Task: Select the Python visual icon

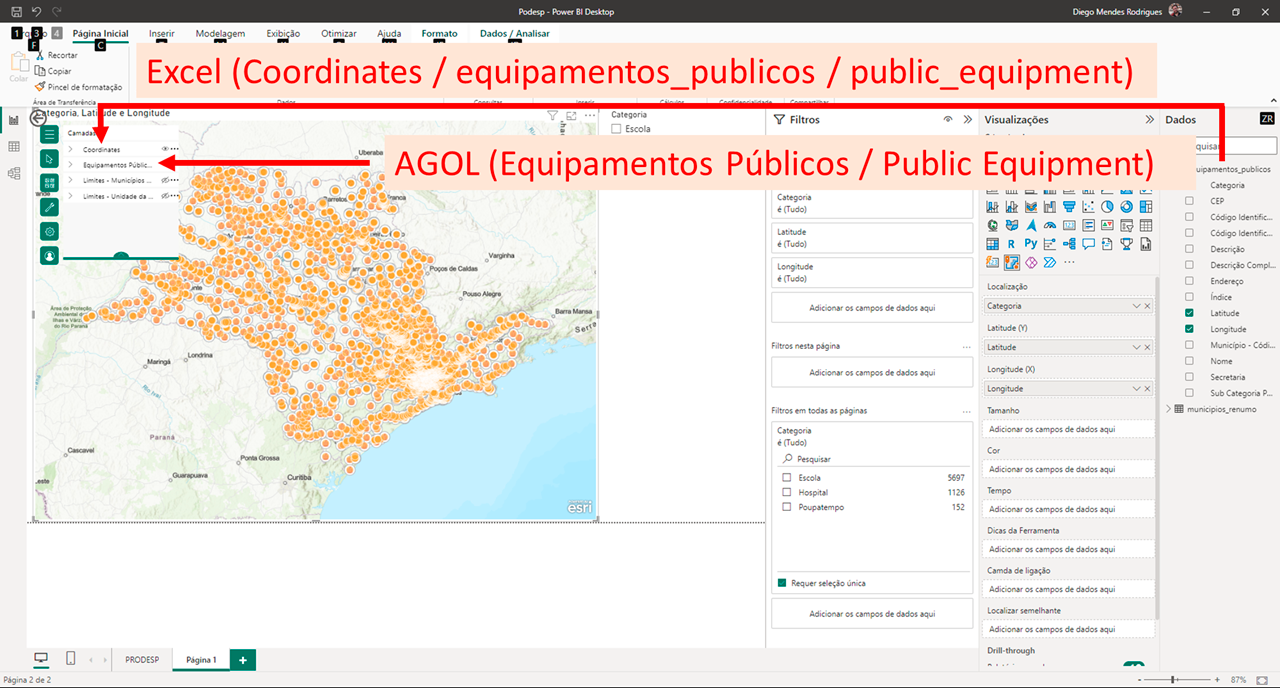Action: 1031,243
